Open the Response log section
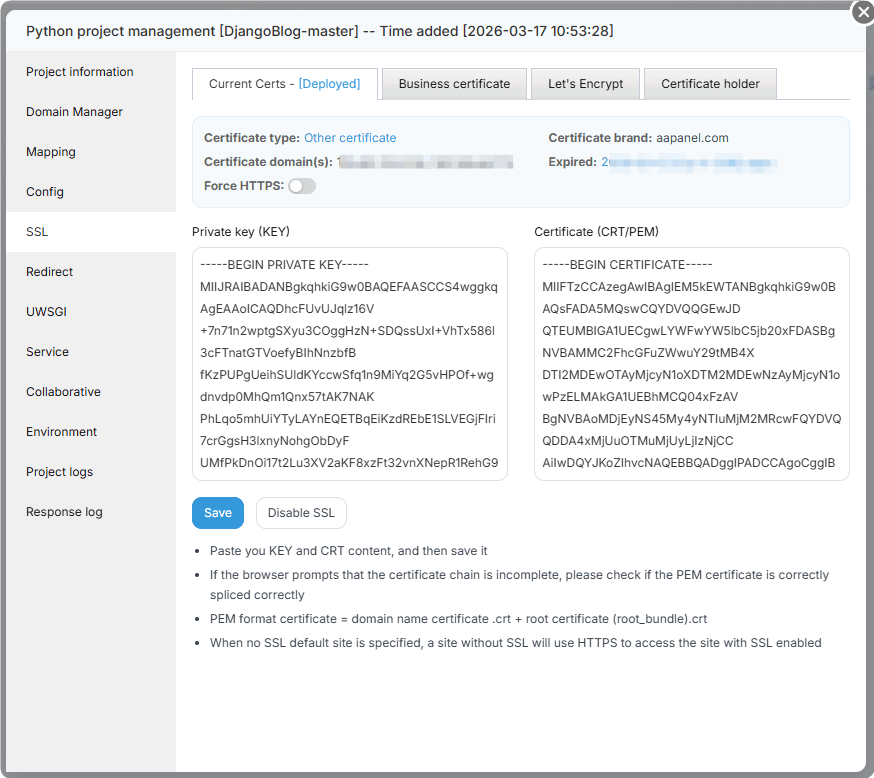The width and height of the screenshot is (874, 778). click(64, 512)
